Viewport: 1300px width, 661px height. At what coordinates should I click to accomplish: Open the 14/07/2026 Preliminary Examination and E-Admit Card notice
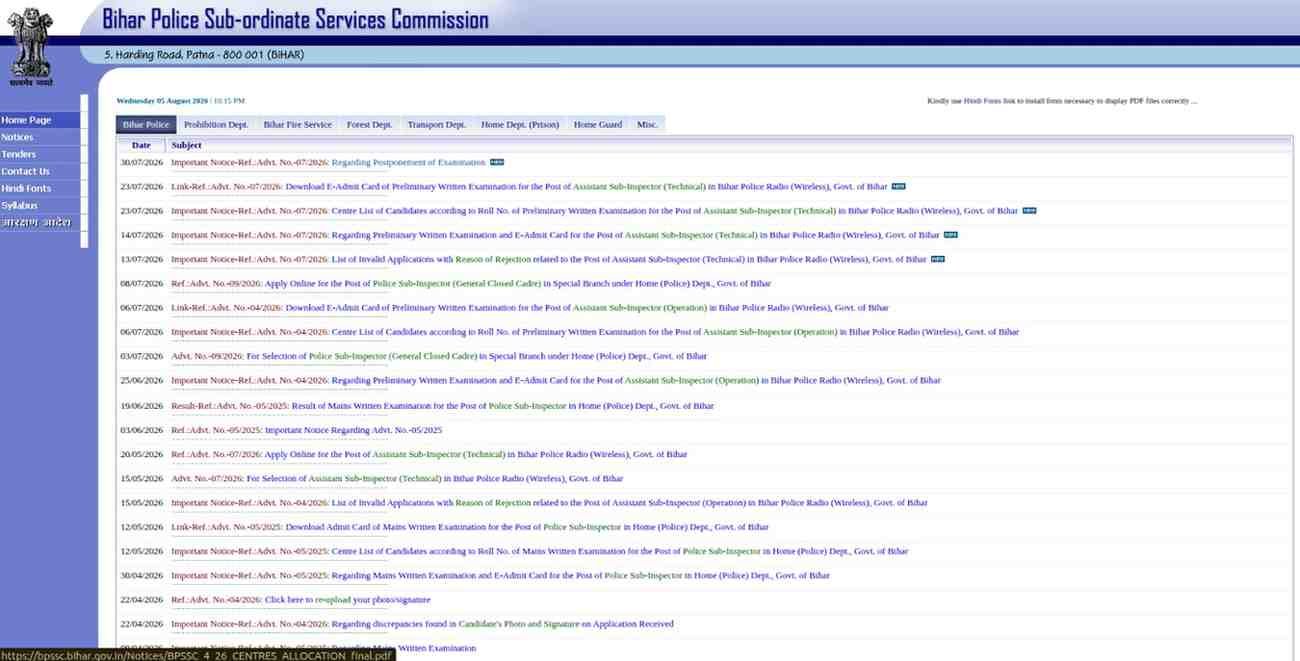(555, 235)
